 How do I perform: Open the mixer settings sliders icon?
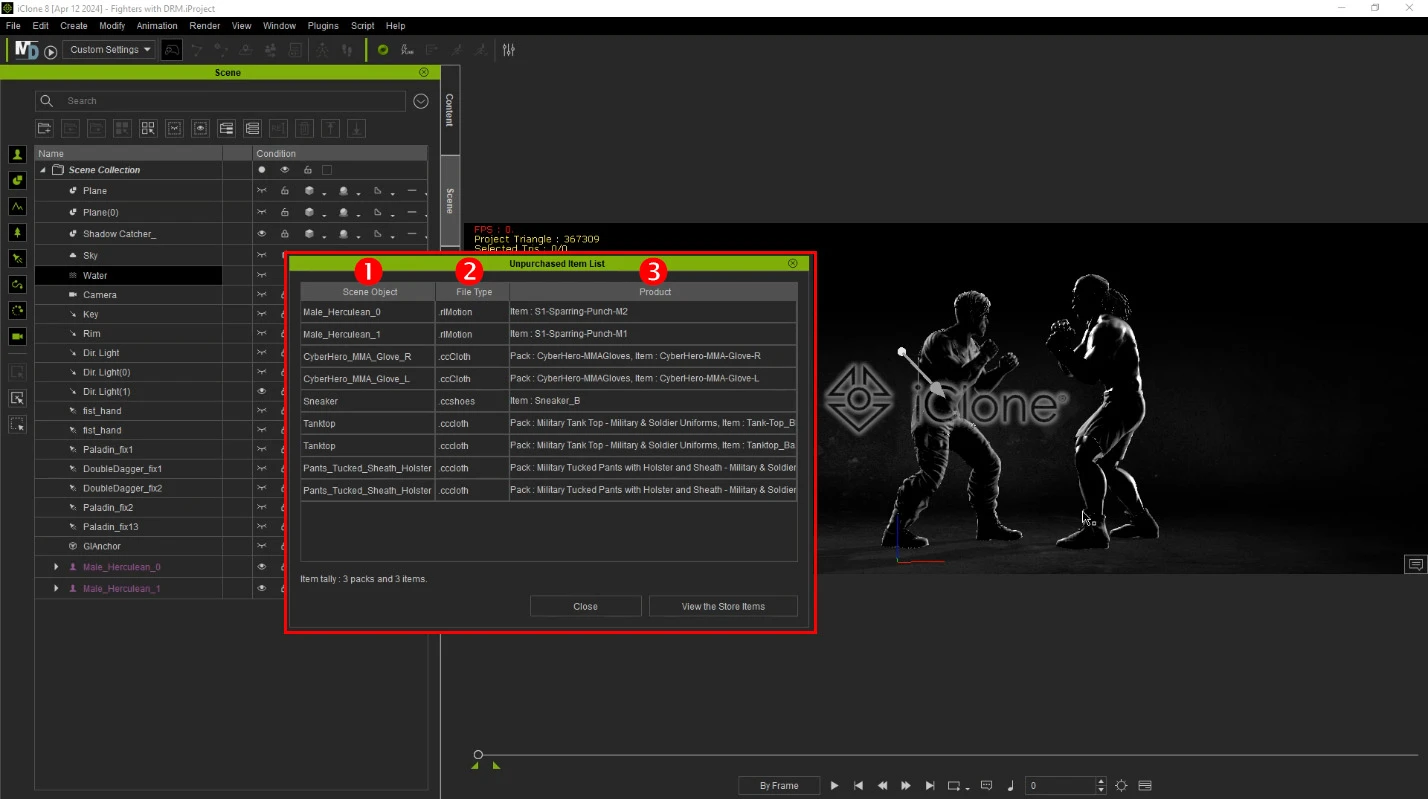[509, 50]
